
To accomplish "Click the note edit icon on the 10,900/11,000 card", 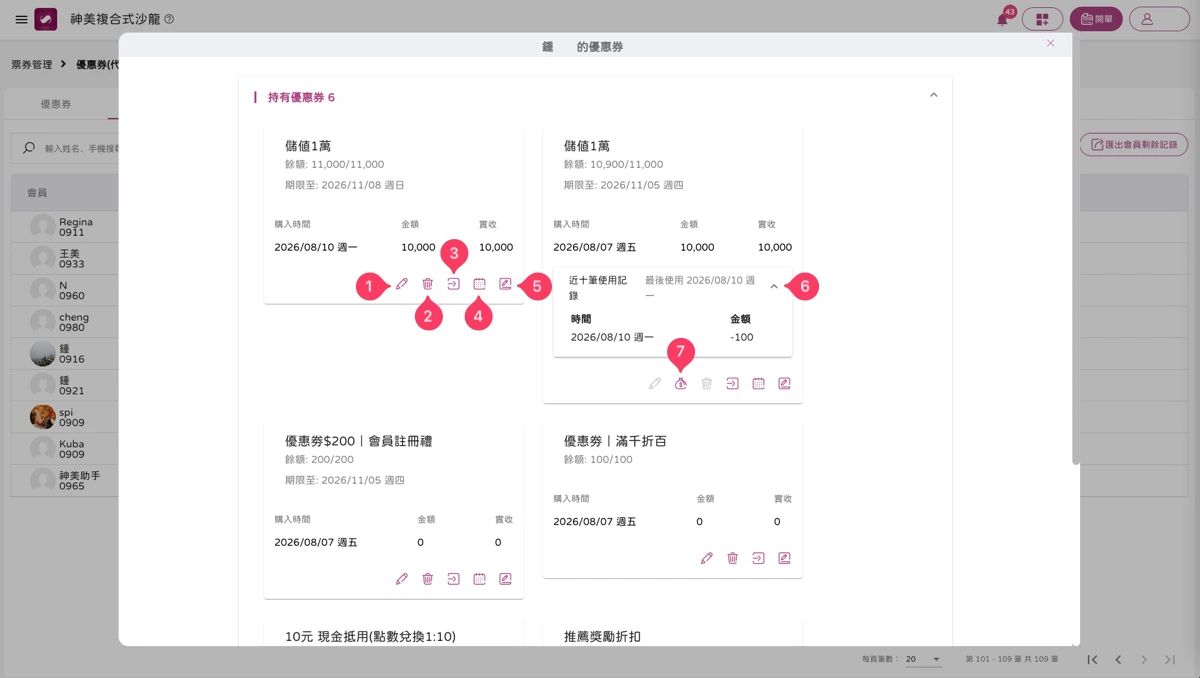I will [784, 383].
